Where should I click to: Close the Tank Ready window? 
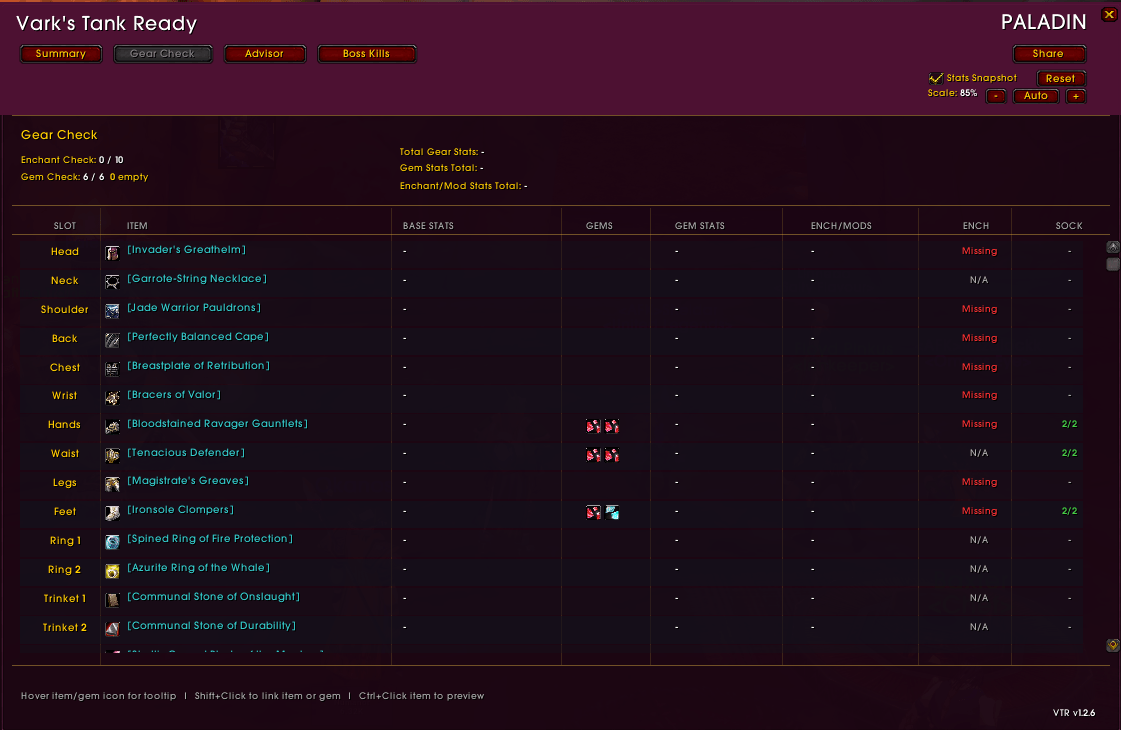(1109, 14)
